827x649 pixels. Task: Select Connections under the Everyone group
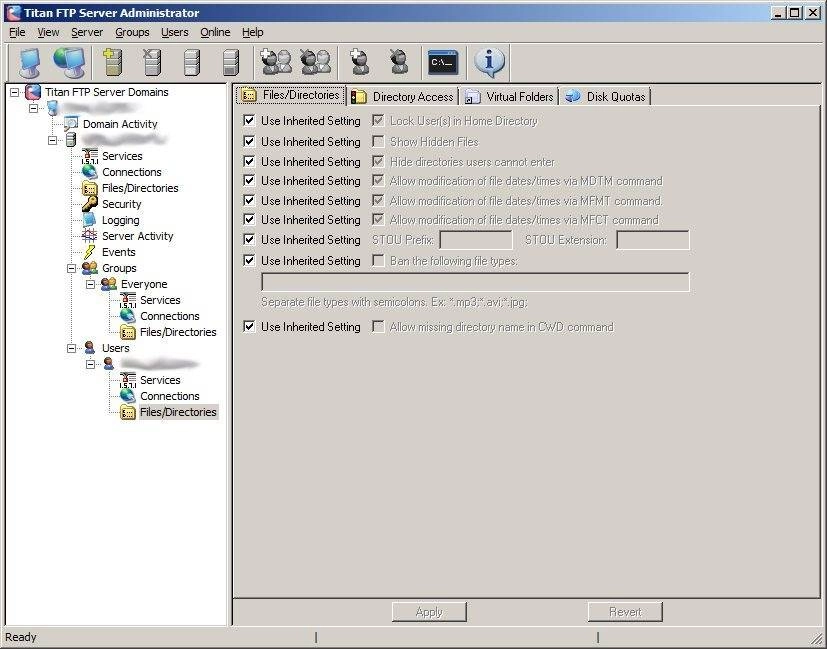click(169, 316)
